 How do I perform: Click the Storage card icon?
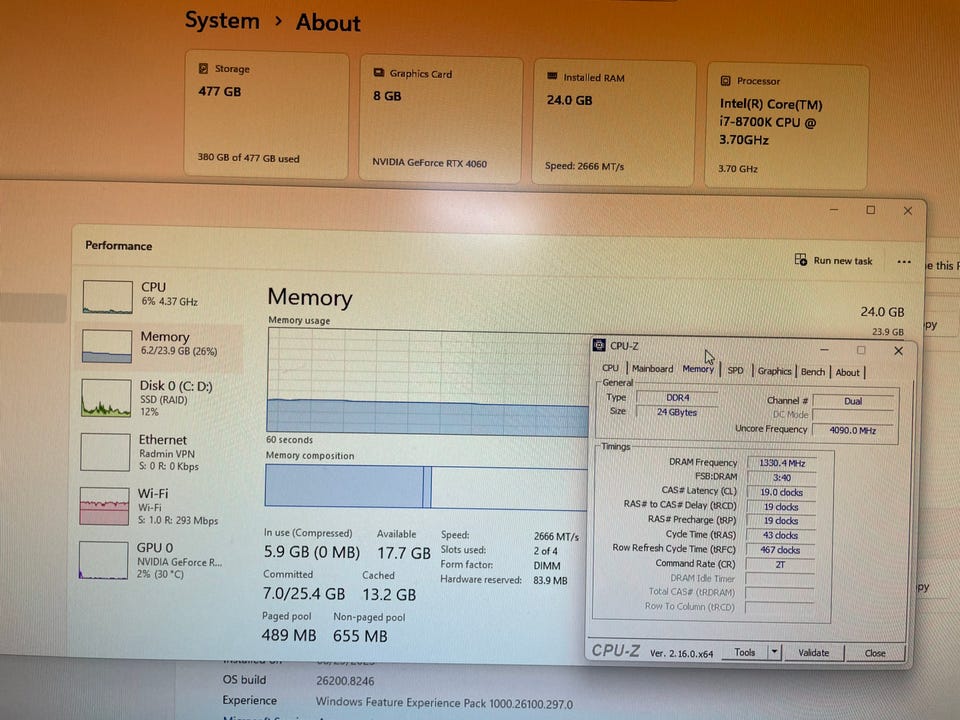204,69
